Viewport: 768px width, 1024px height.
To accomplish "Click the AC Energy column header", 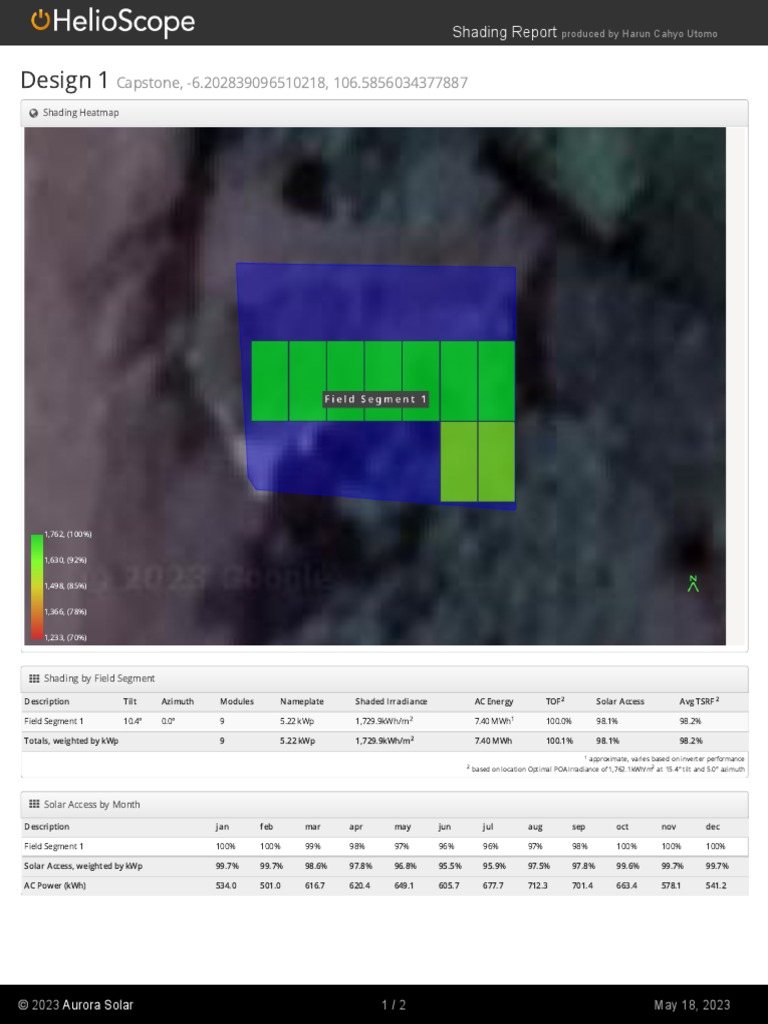I will (x=494, y=701).
